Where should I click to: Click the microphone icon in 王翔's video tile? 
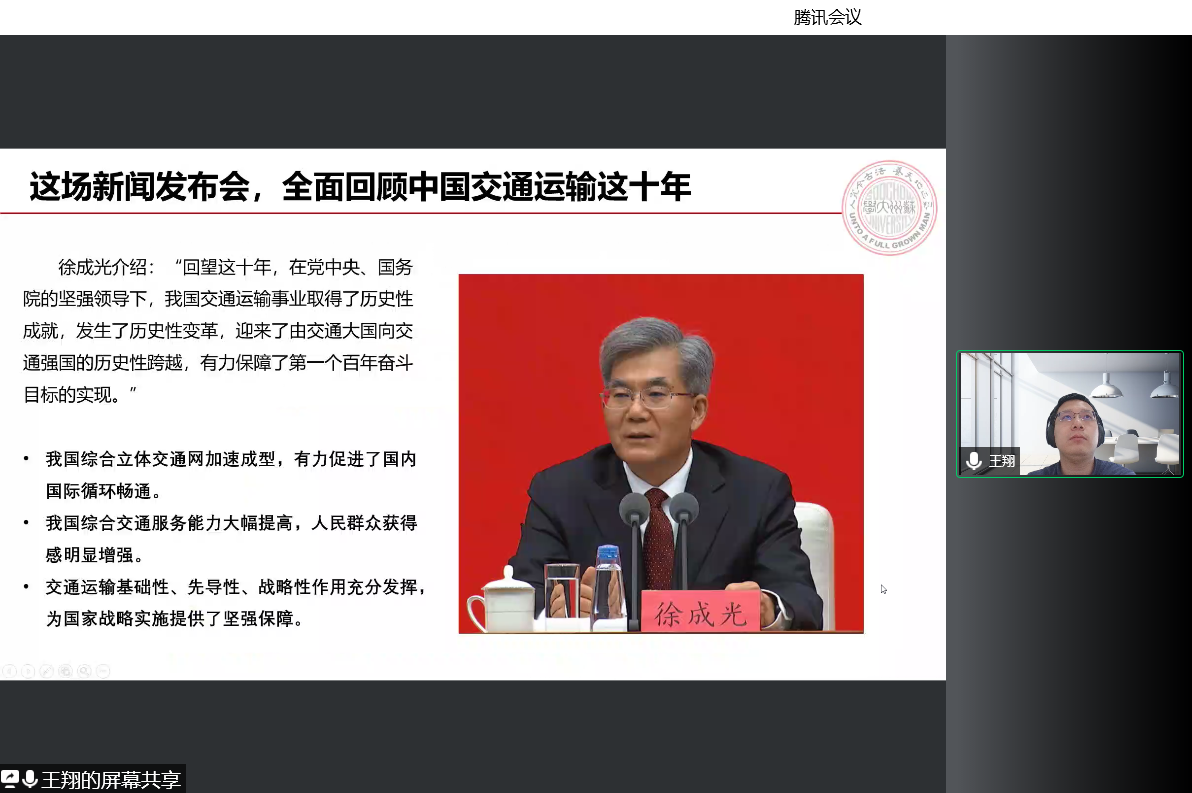[973, 461]
